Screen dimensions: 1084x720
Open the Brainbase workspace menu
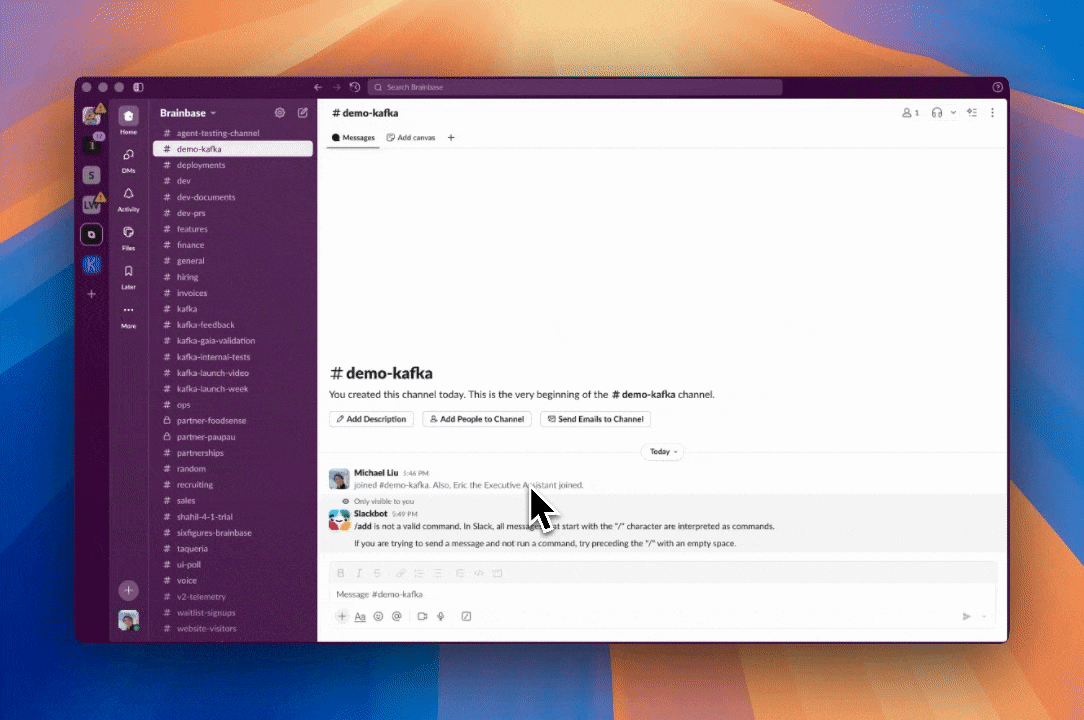185,113
